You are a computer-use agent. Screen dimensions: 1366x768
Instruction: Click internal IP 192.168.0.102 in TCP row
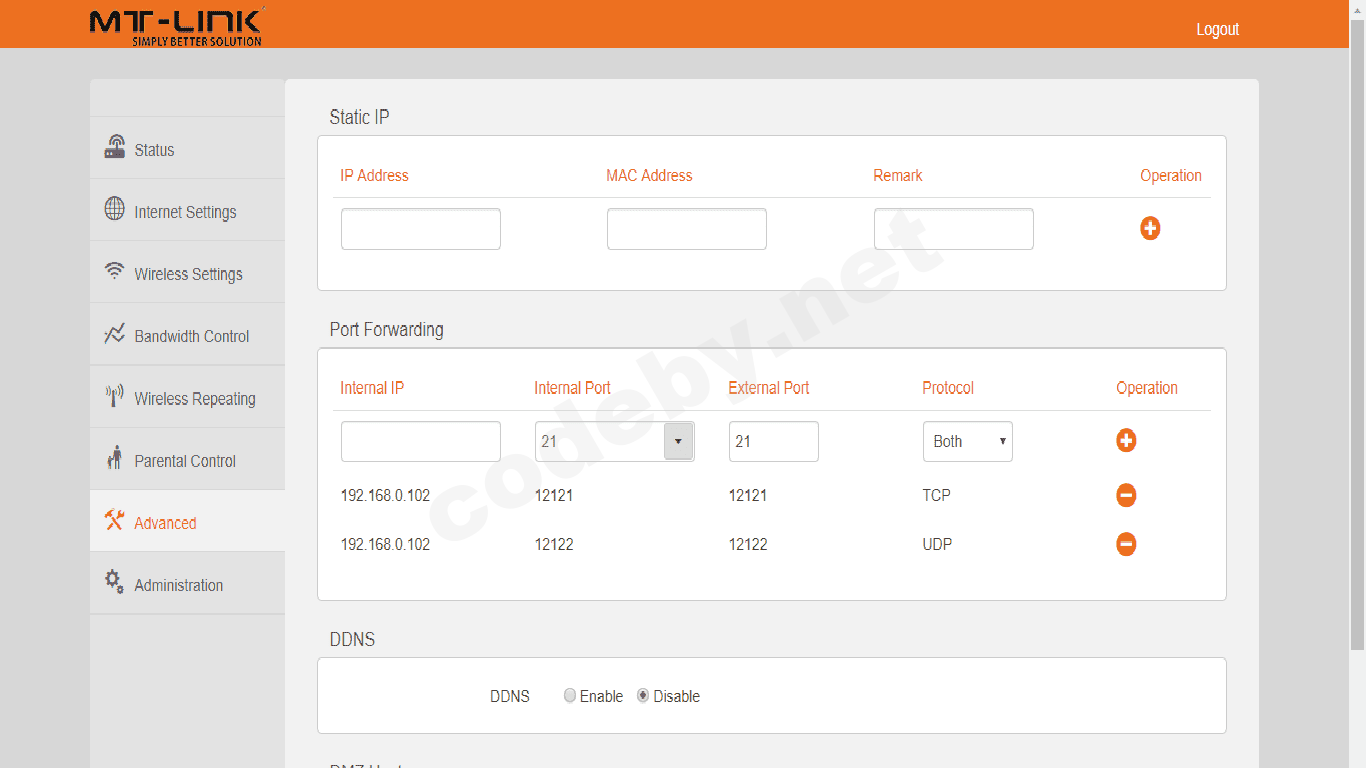385,495
